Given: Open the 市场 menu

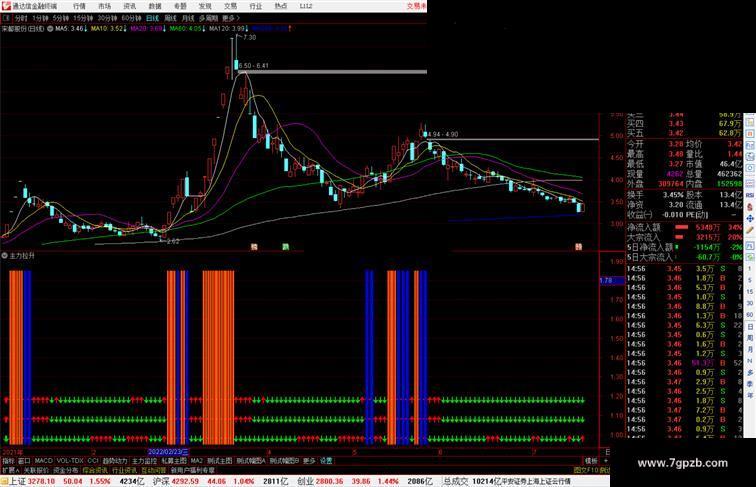Looking at the screenshot, I should coord(104,6).
